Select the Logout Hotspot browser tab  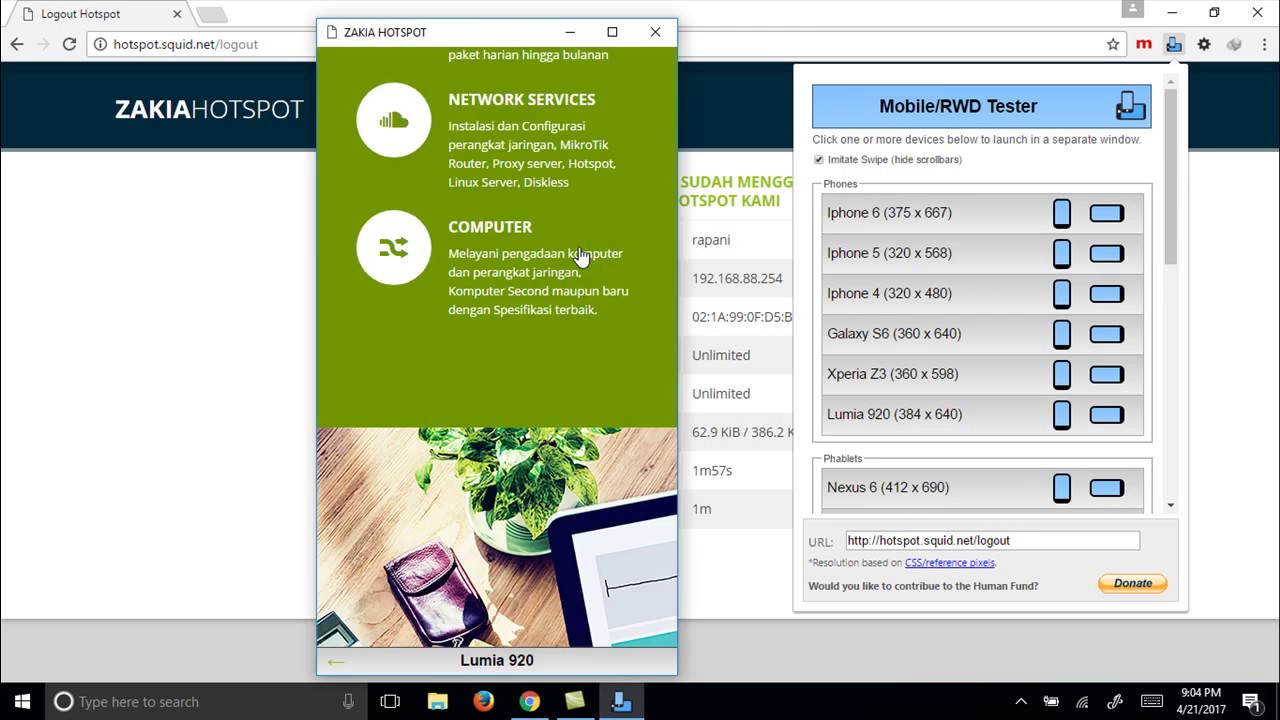[x=95, y=14]
